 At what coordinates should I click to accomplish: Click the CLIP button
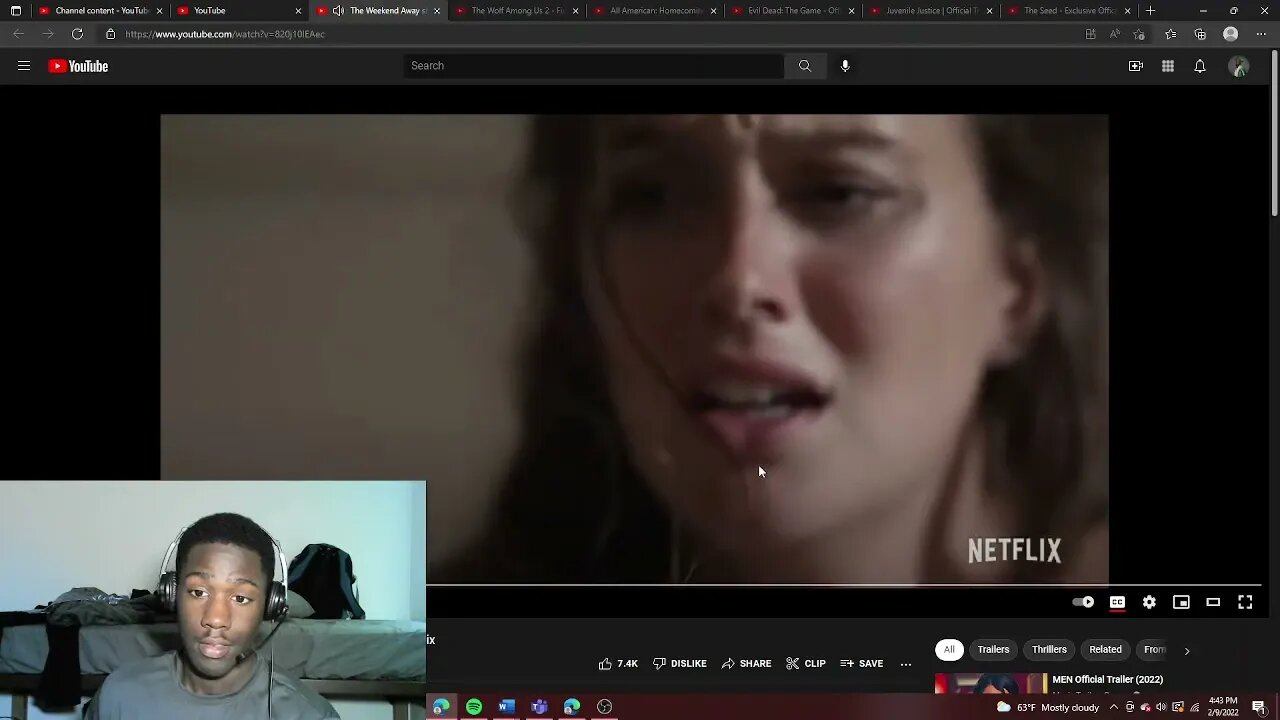click(x=806, y=664)
